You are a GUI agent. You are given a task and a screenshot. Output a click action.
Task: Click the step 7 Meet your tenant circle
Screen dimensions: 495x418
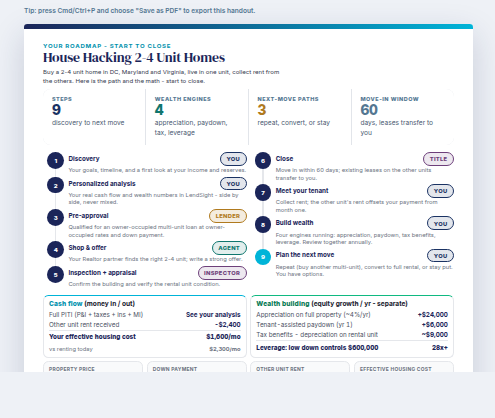263,193
